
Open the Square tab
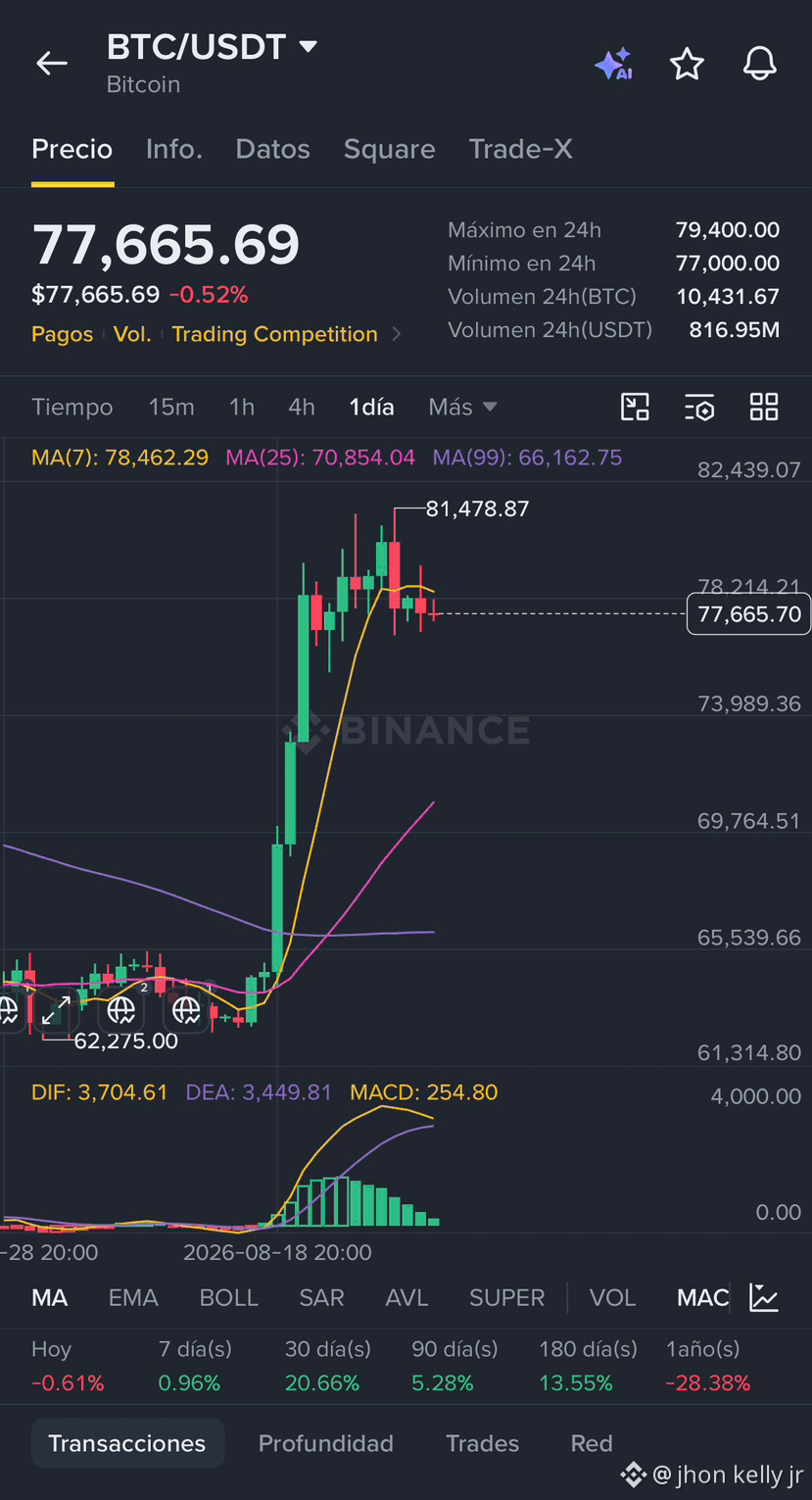389,149
